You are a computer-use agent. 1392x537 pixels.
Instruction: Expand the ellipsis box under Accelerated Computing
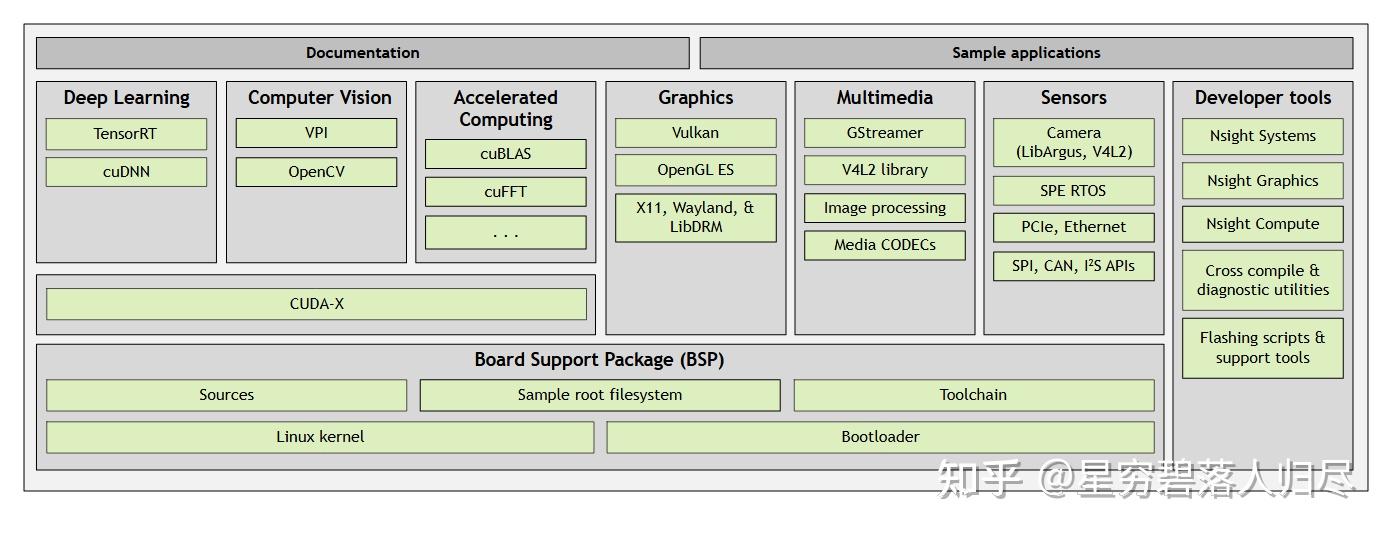click(505, 233)
